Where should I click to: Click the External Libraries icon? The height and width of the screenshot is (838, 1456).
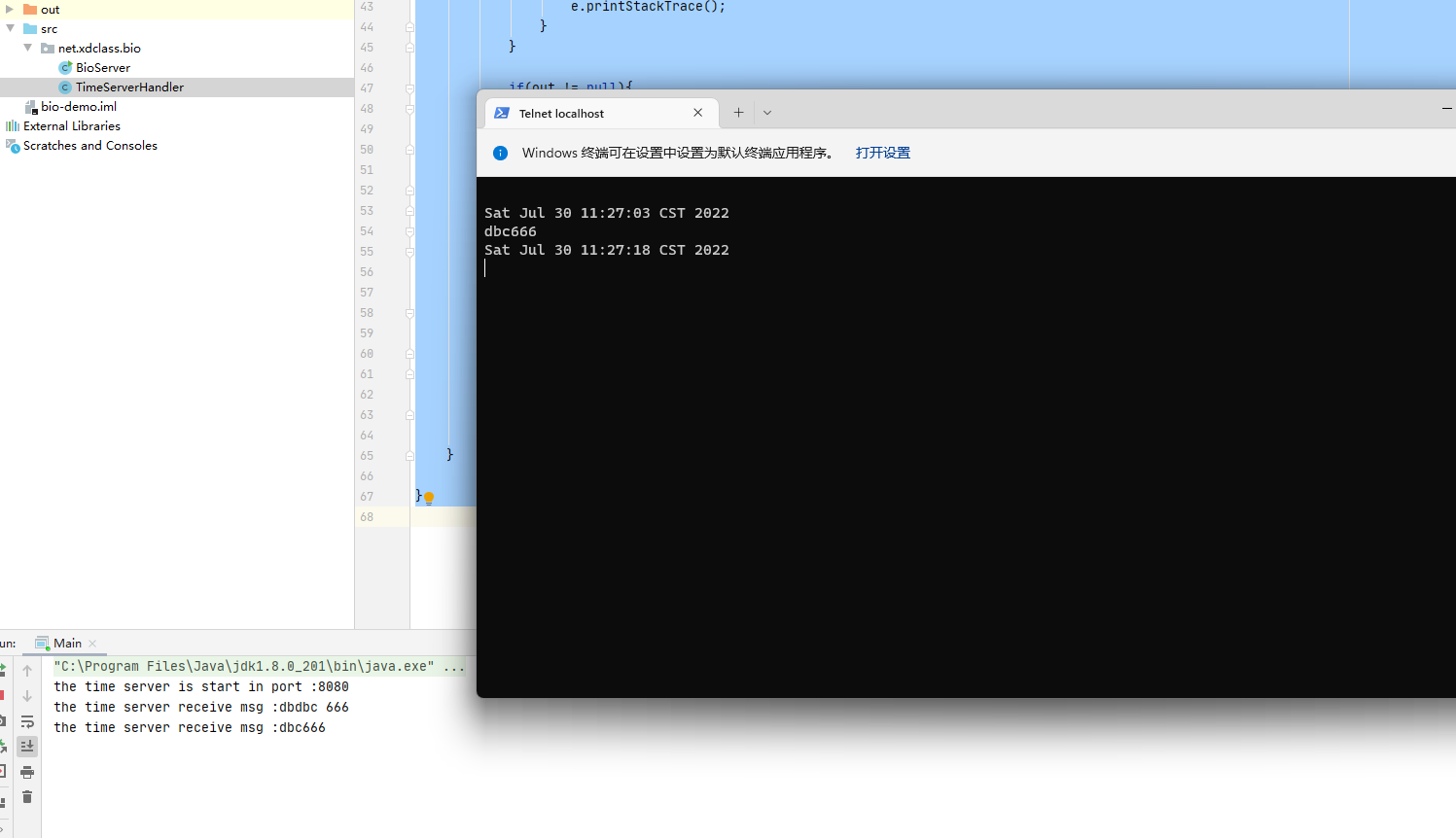13,126
